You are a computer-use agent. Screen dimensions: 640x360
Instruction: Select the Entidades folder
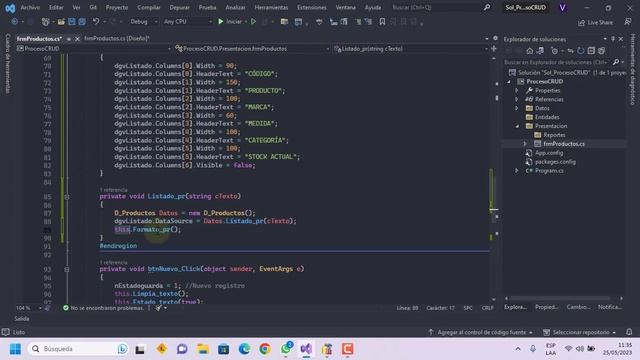point(547,117)
